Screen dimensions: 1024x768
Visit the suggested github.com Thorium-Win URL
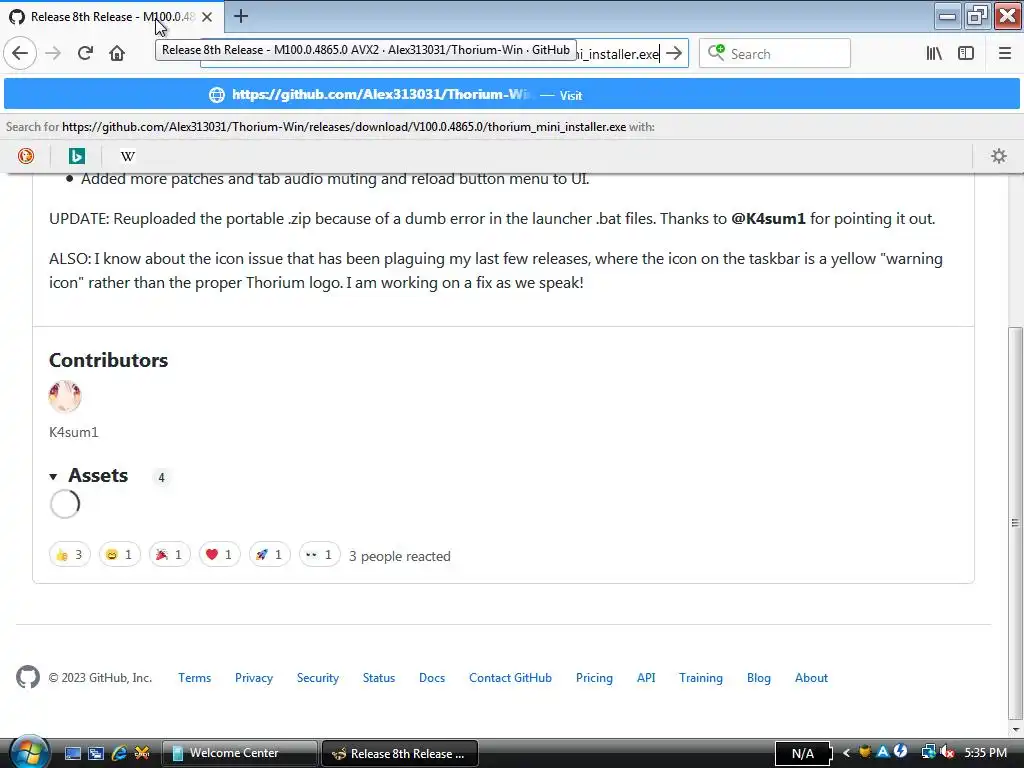(512, 95)
